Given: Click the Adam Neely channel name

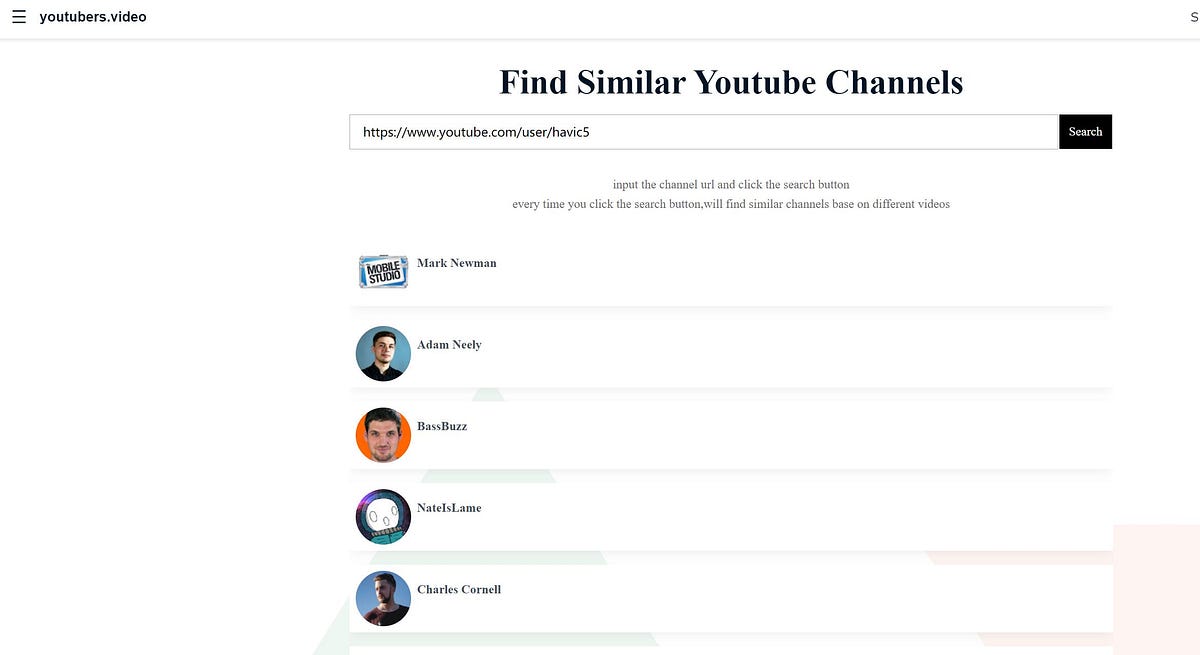Looking at the screenshot, I should tap(448, 344).
